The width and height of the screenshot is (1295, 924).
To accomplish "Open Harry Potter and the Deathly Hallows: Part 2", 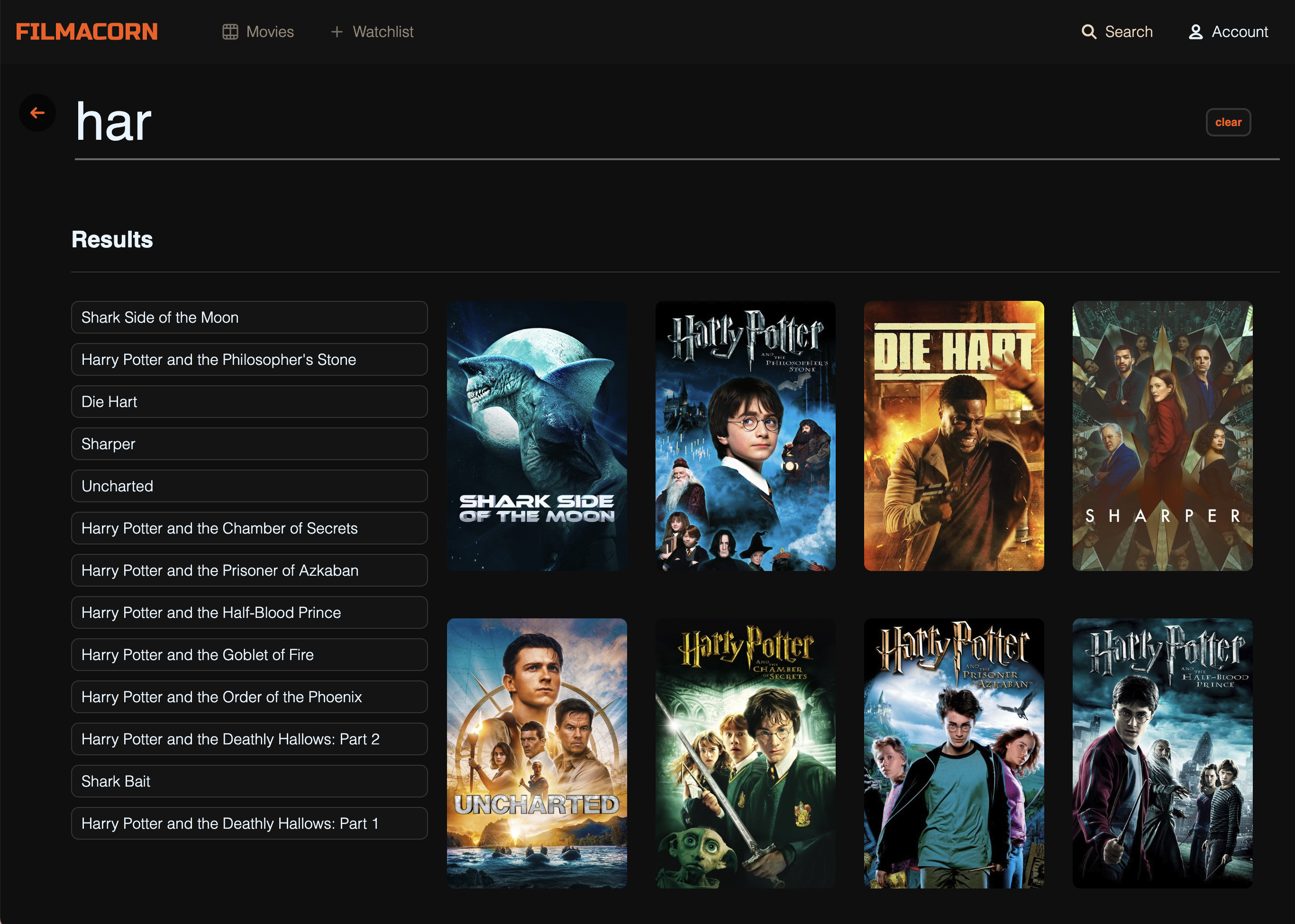I will coord(249,739).
